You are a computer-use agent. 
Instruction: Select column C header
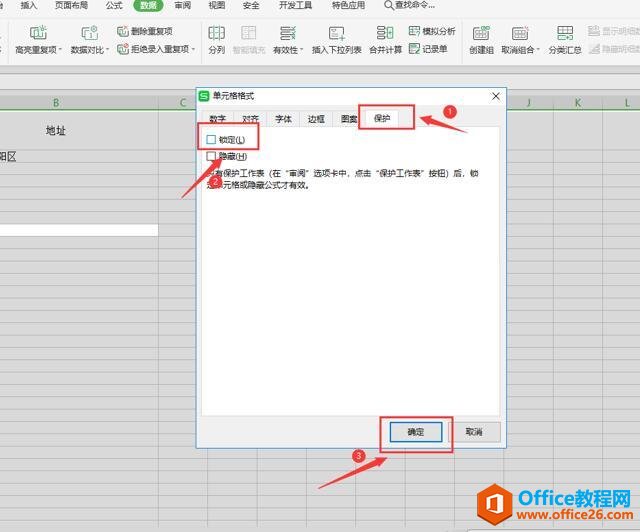183,103
